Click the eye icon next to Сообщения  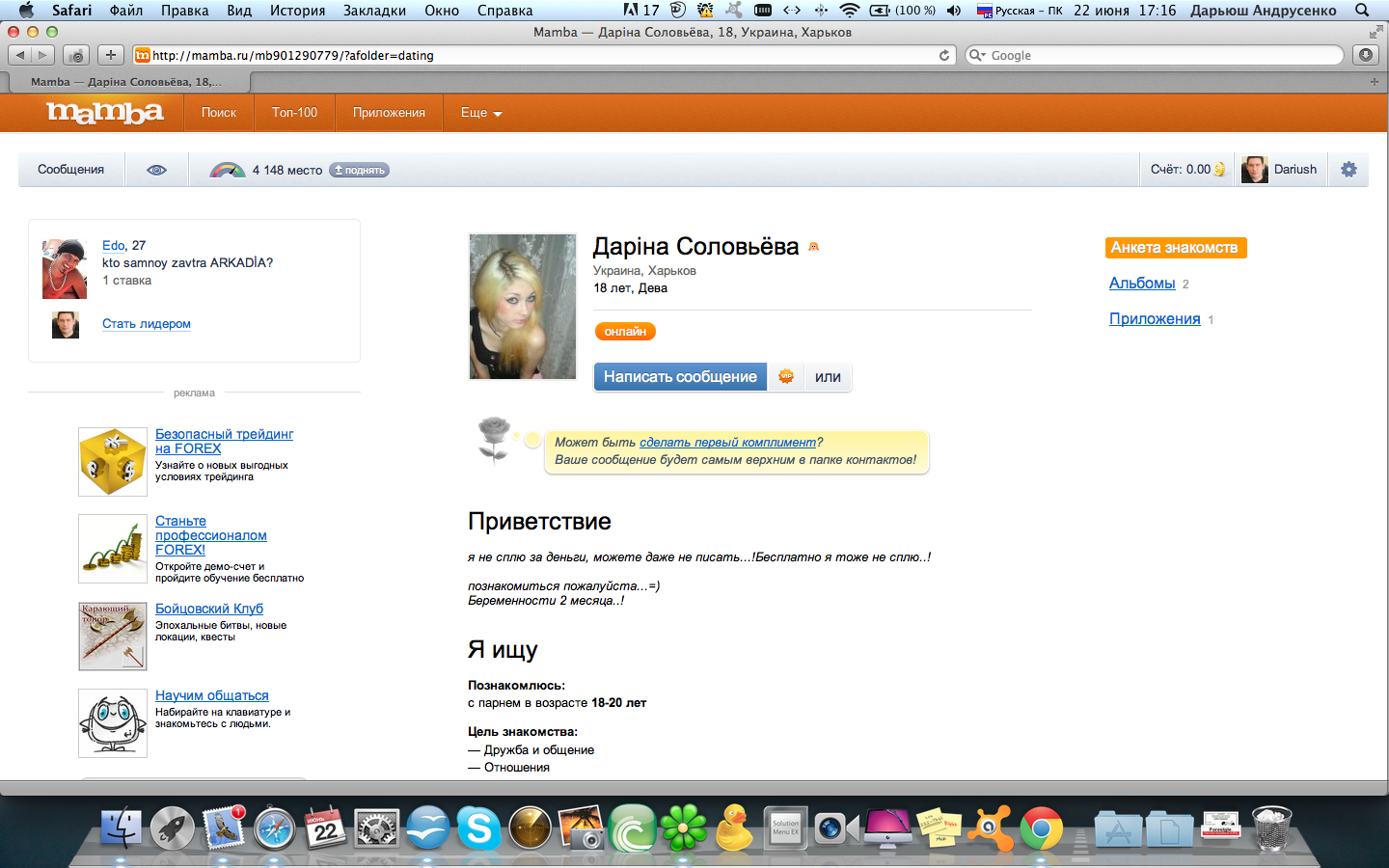(x=156, y=170)
